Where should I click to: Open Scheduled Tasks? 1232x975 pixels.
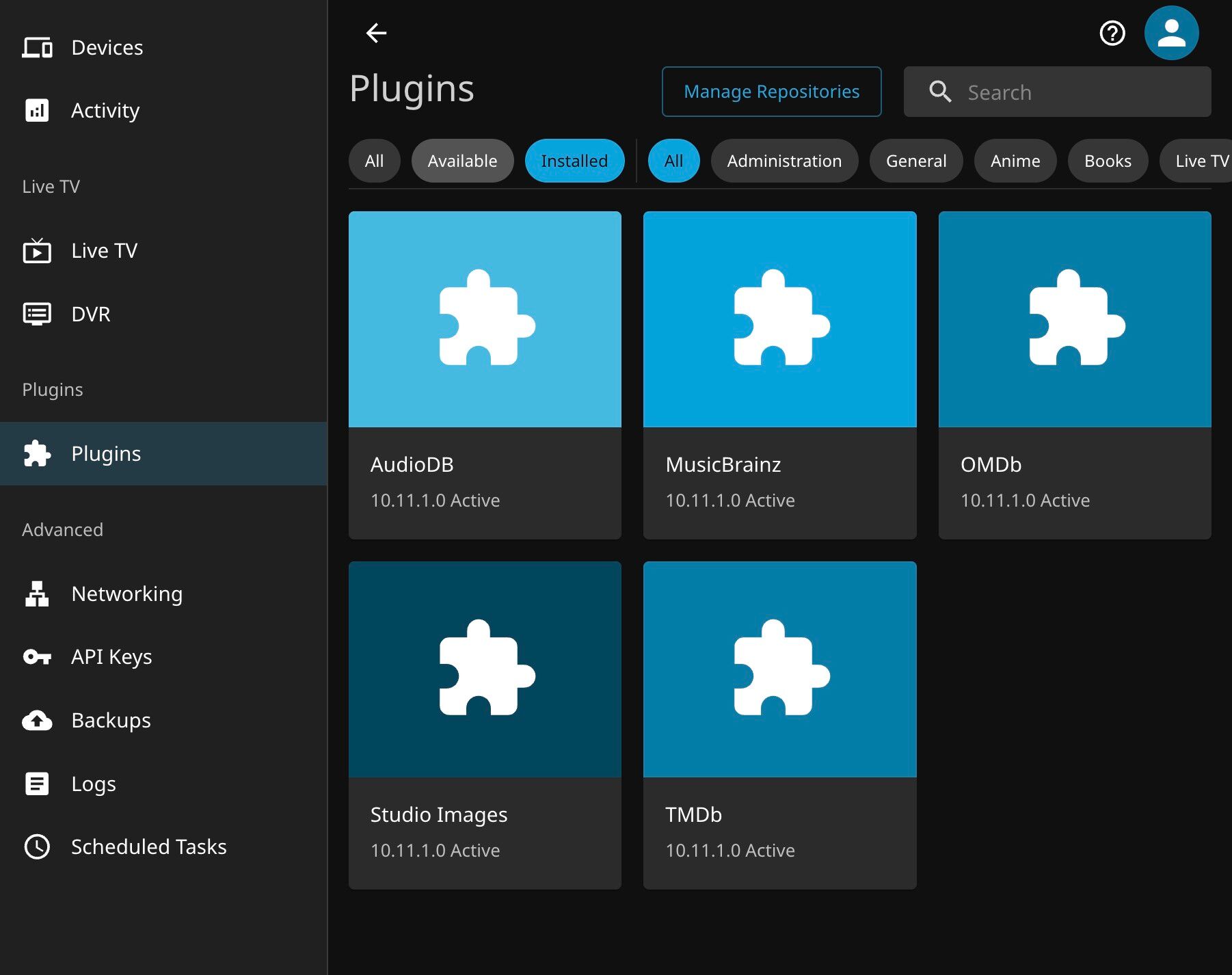pyautogui.click(x=163, y=846)
